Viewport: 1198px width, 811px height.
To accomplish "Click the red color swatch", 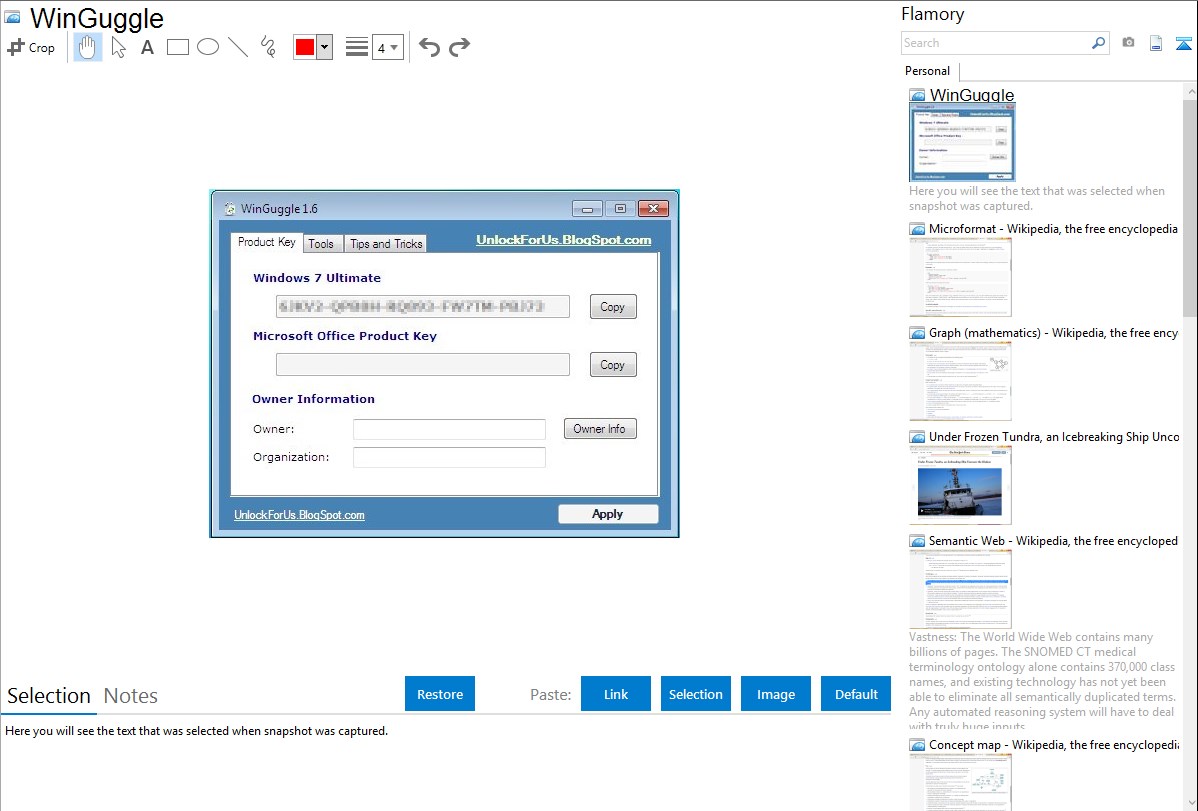I will (305, 47).
